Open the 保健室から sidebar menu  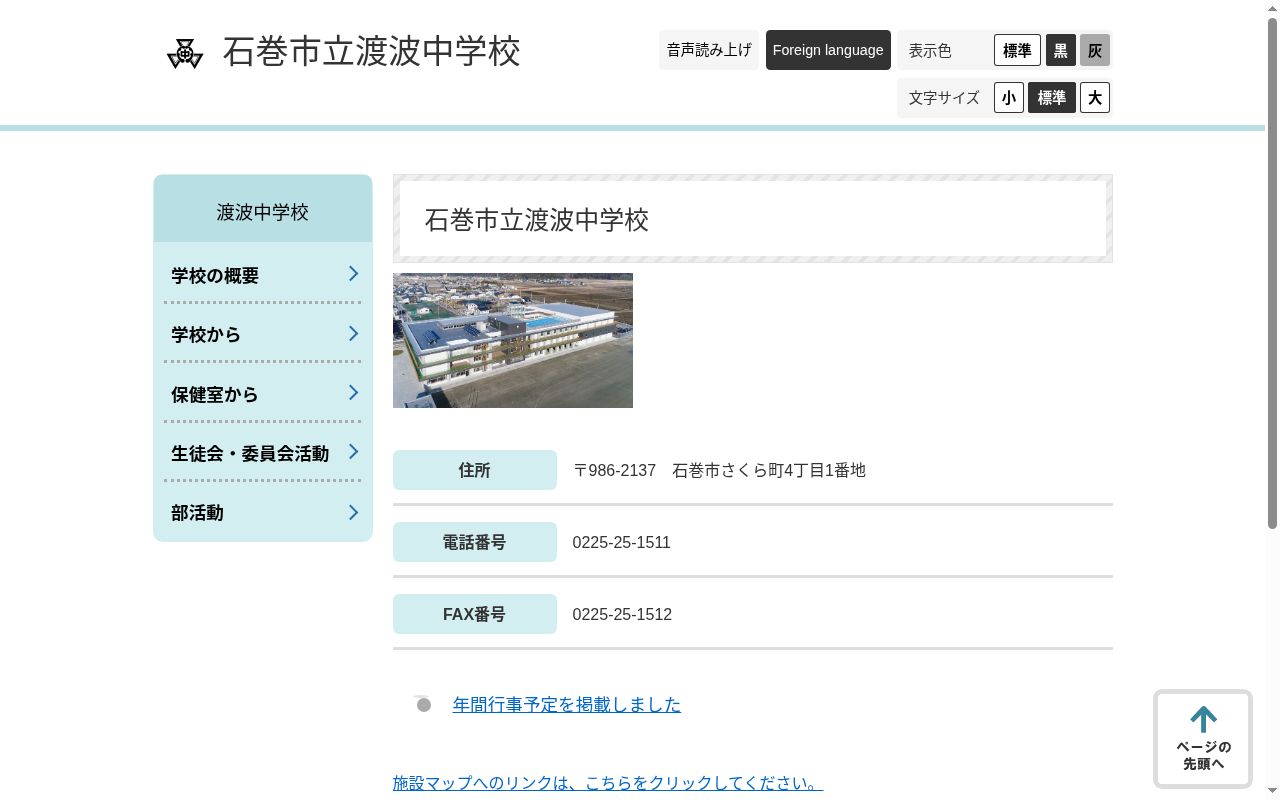pos(263,393)
